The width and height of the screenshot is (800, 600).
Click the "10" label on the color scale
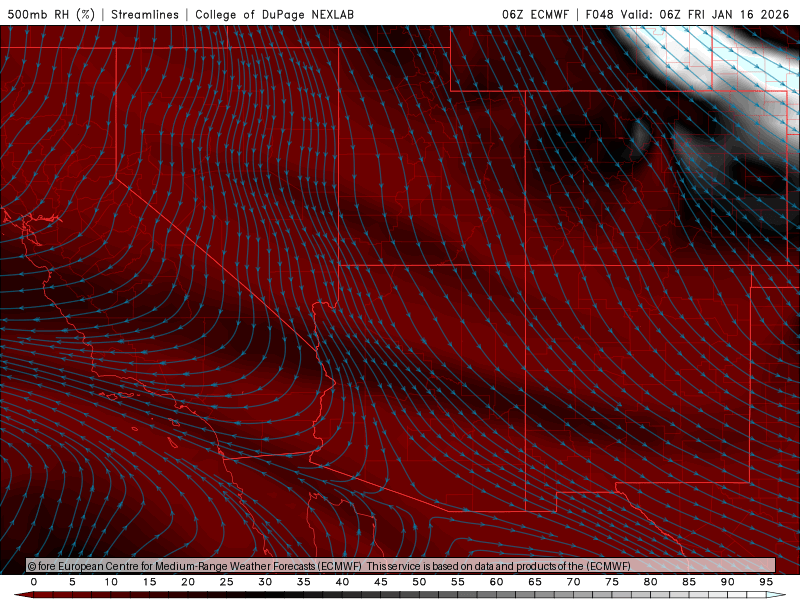[x=111, y=582]
